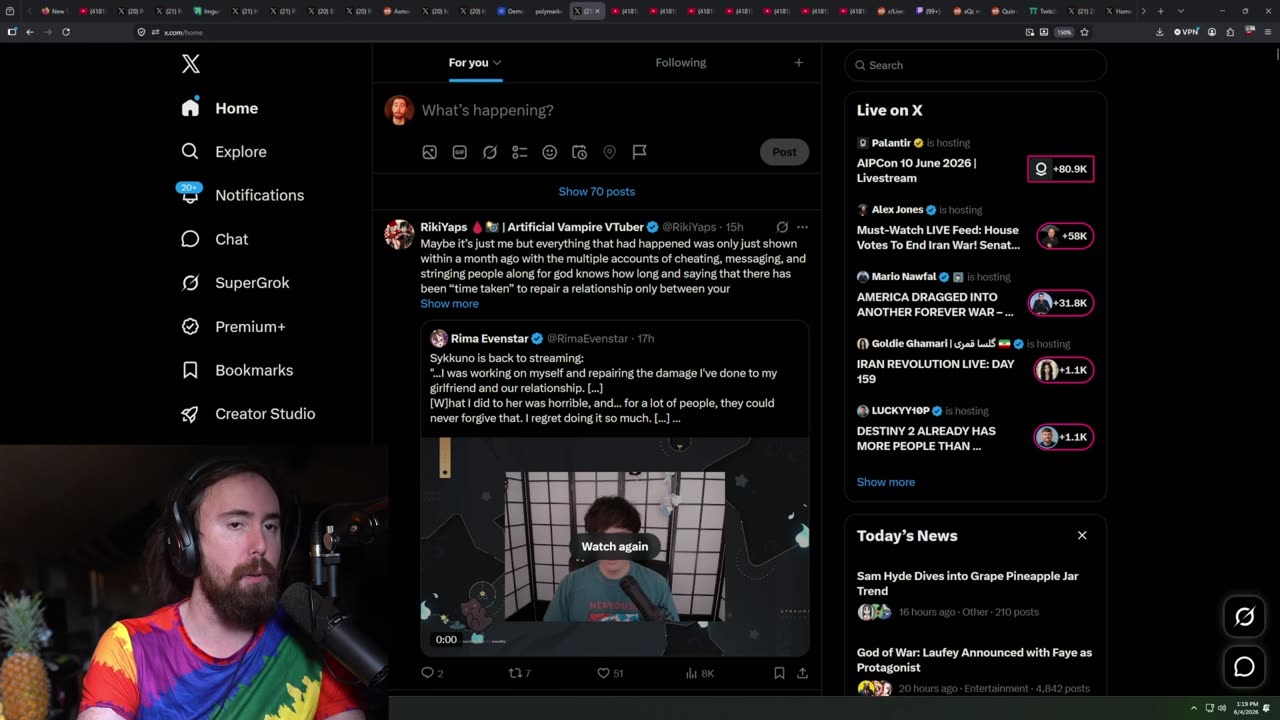The image size is (1280, 720).
Task: Open IRAN REVOLUTION LIVE: DAY 159
Action: (x=935, y=371)
